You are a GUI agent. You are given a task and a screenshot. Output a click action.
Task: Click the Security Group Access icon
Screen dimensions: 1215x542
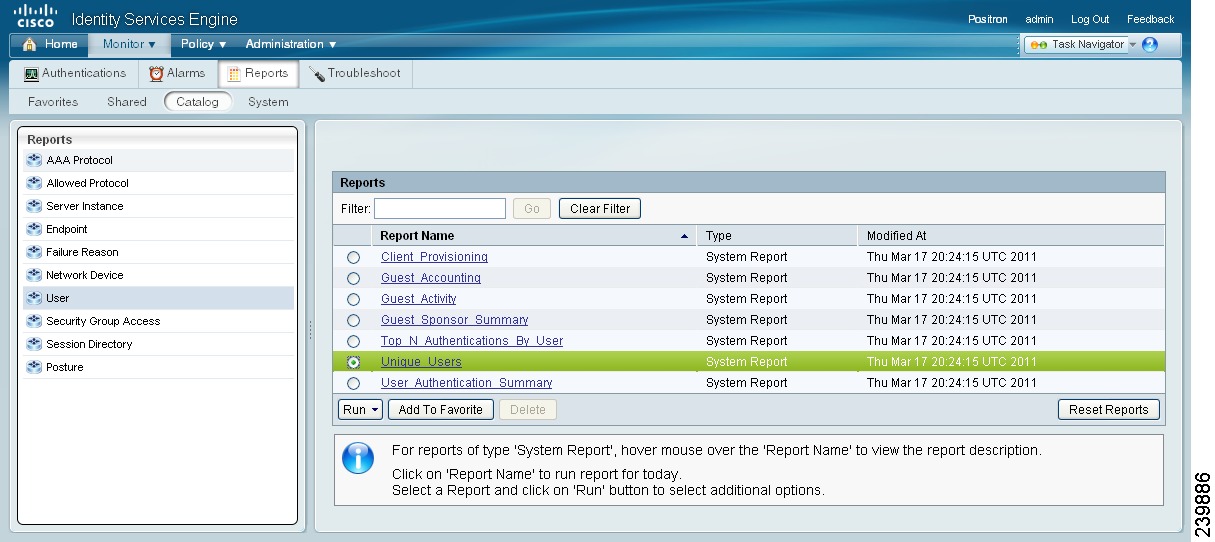[x=34, y=321]
